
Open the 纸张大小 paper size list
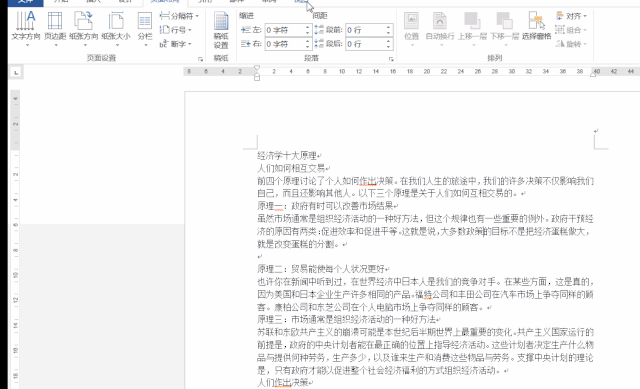[116, 29]
